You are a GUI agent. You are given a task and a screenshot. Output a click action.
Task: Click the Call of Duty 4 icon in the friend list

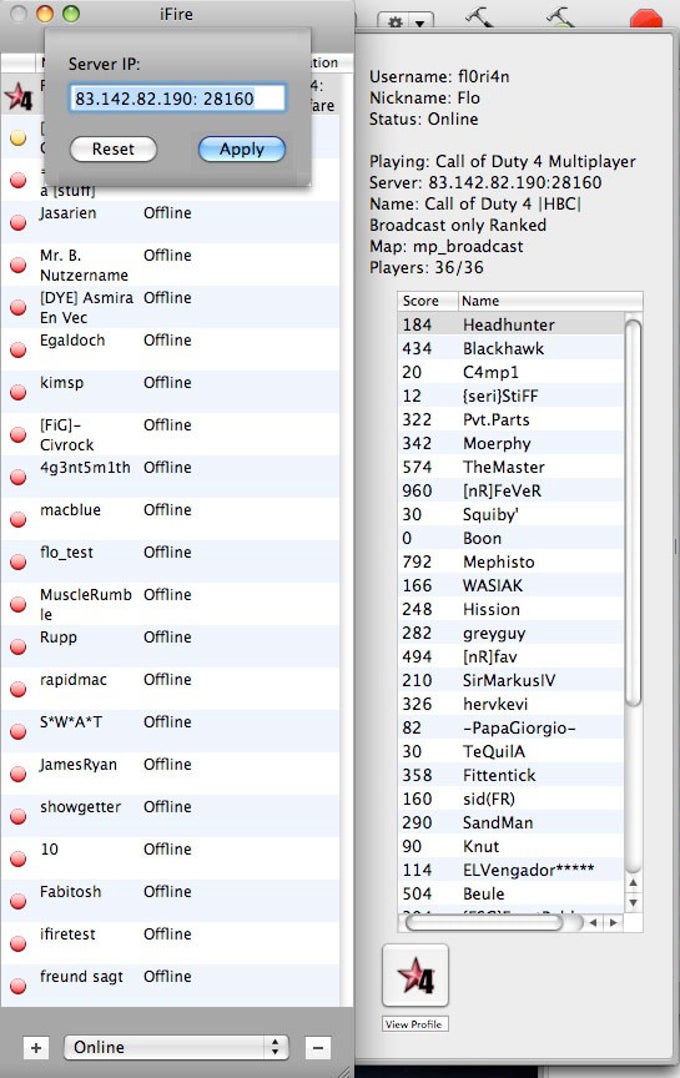[x=19, y=96]
